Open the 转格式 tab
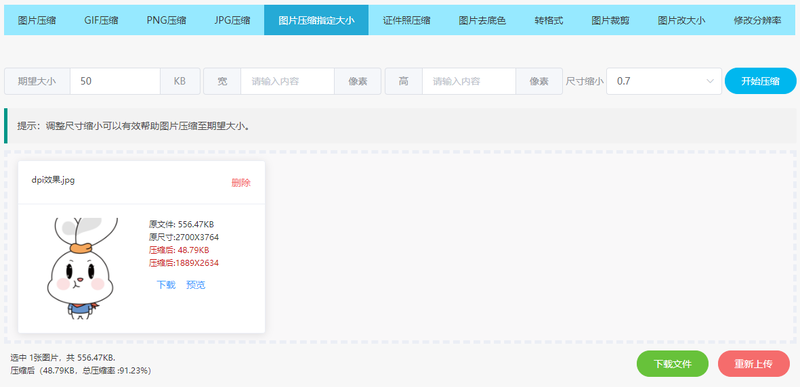 pos(548,20)
